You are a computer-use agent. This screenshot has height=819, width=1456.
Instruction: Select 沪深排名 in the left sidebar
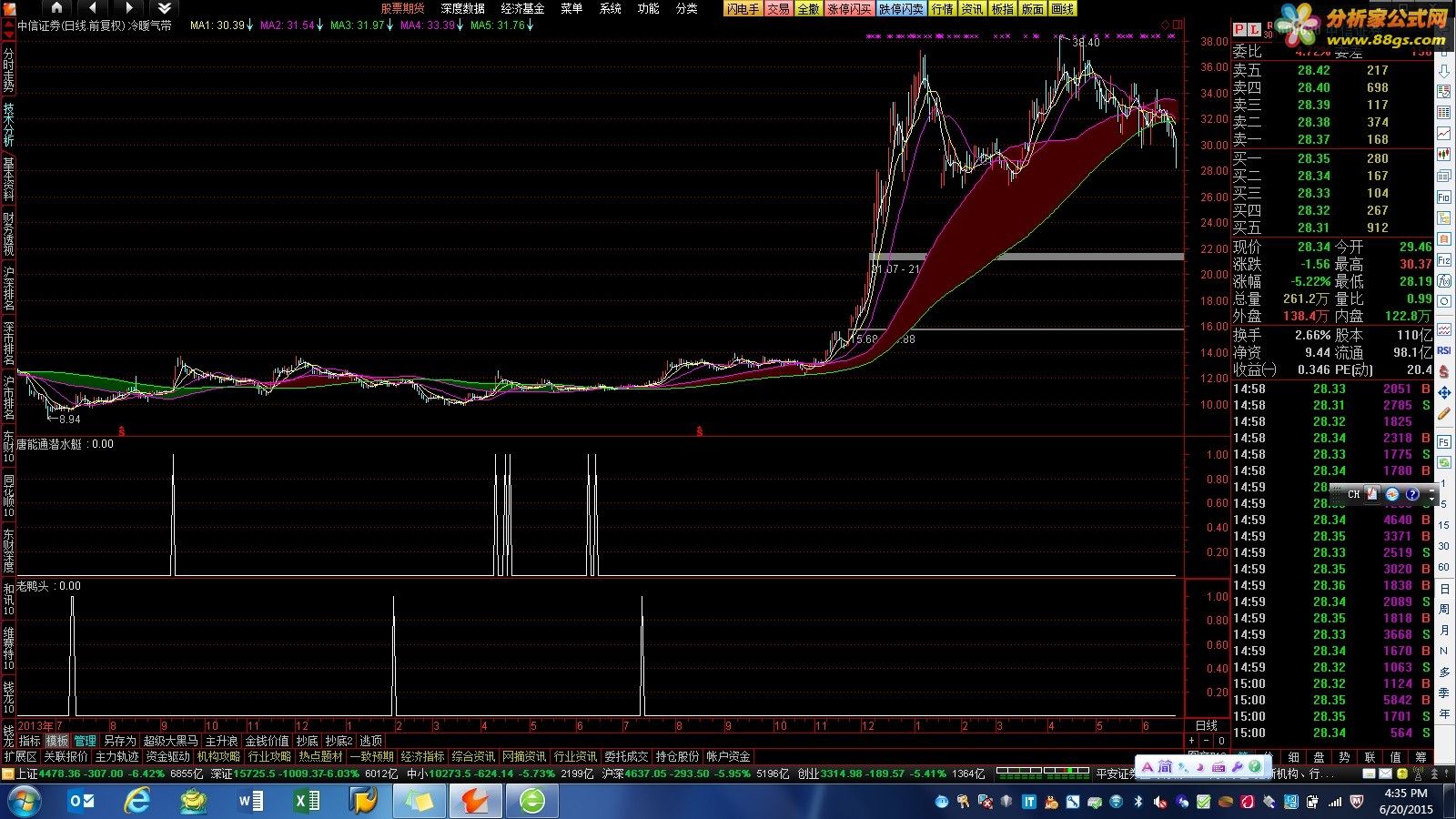(x=8, y=288)
